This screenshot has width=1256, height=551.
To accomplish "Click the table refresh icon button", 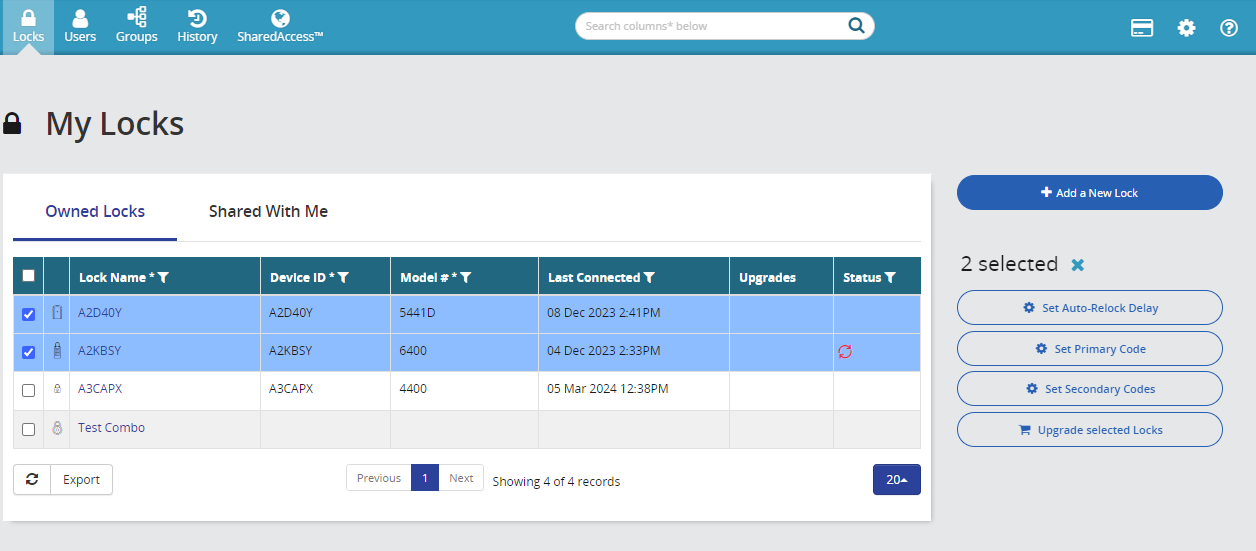I will click(x=32, y=479).
